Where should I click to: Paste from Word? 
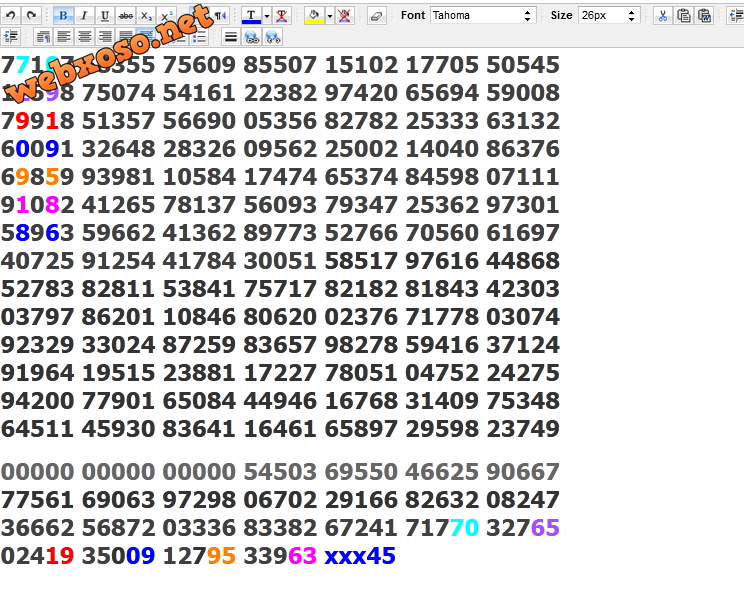point(705,16)
